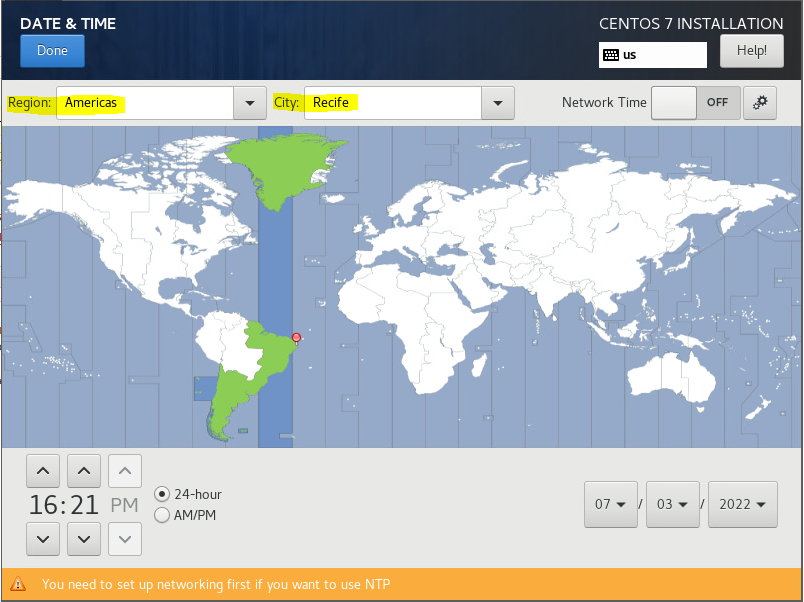Image resolution: width=804 pixels, height=602 pixels.
Task: Click the AM/PM down arrow
Action: pos(124,539)
